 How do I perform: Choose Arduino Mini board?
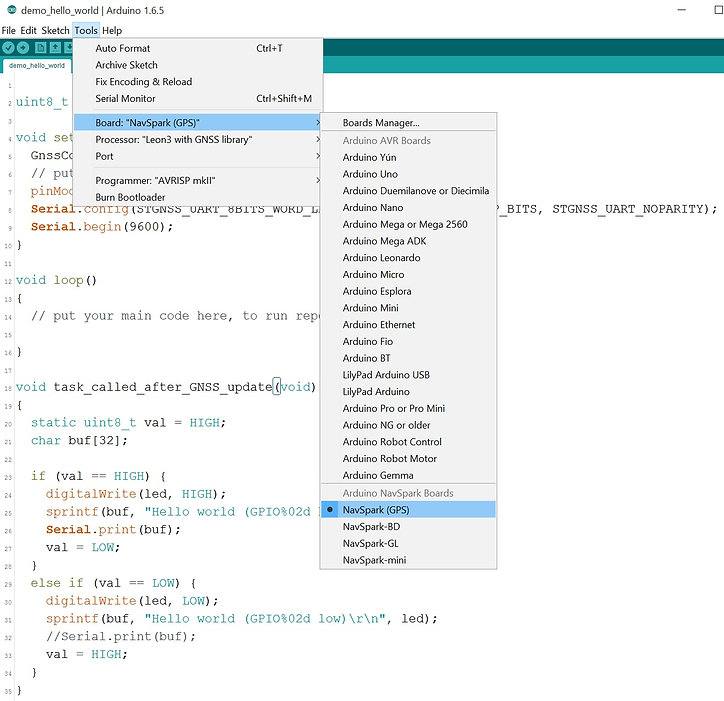pyautogui.click(x=408, y=308)
